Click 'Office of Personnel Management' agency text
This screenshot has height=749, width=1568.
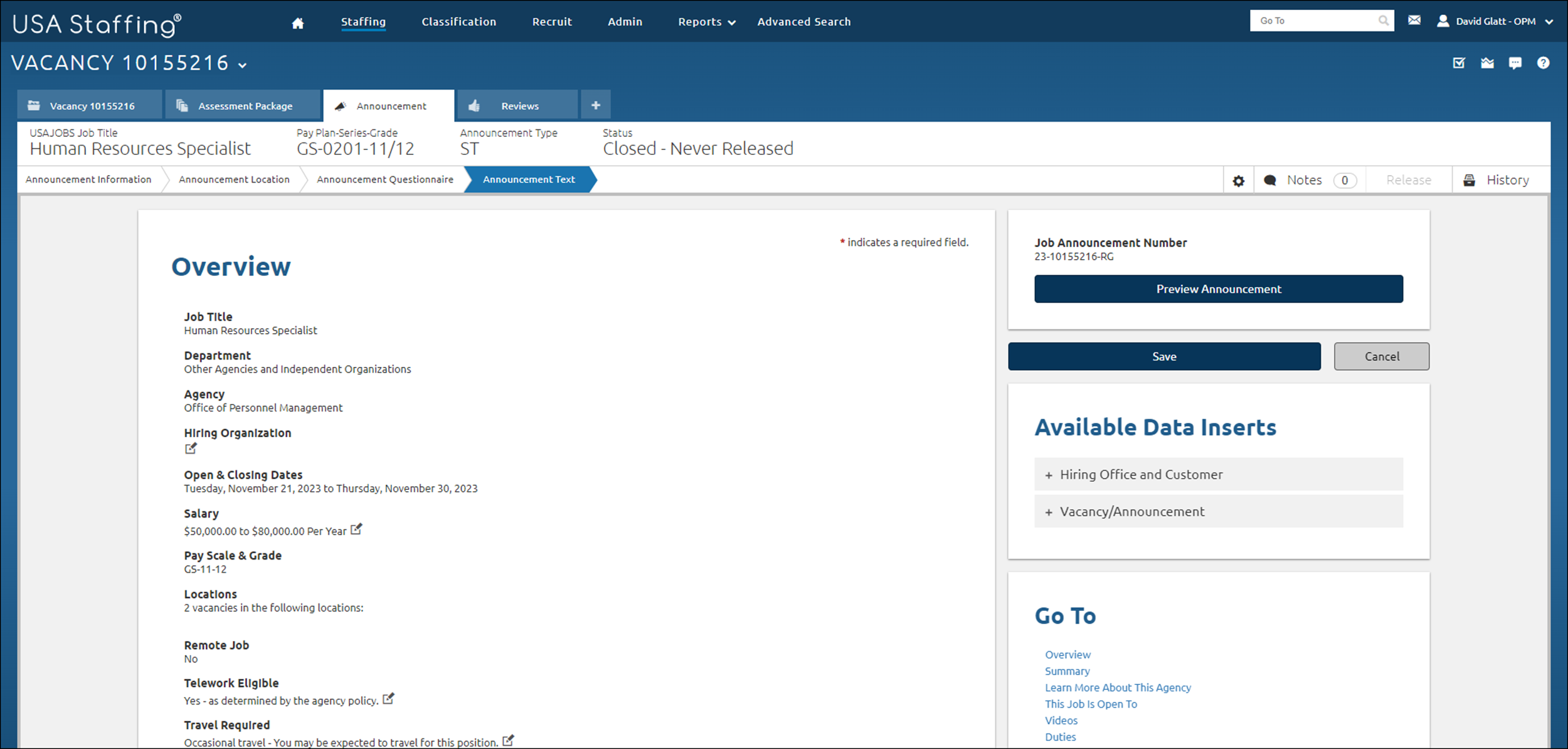(263, 408)
